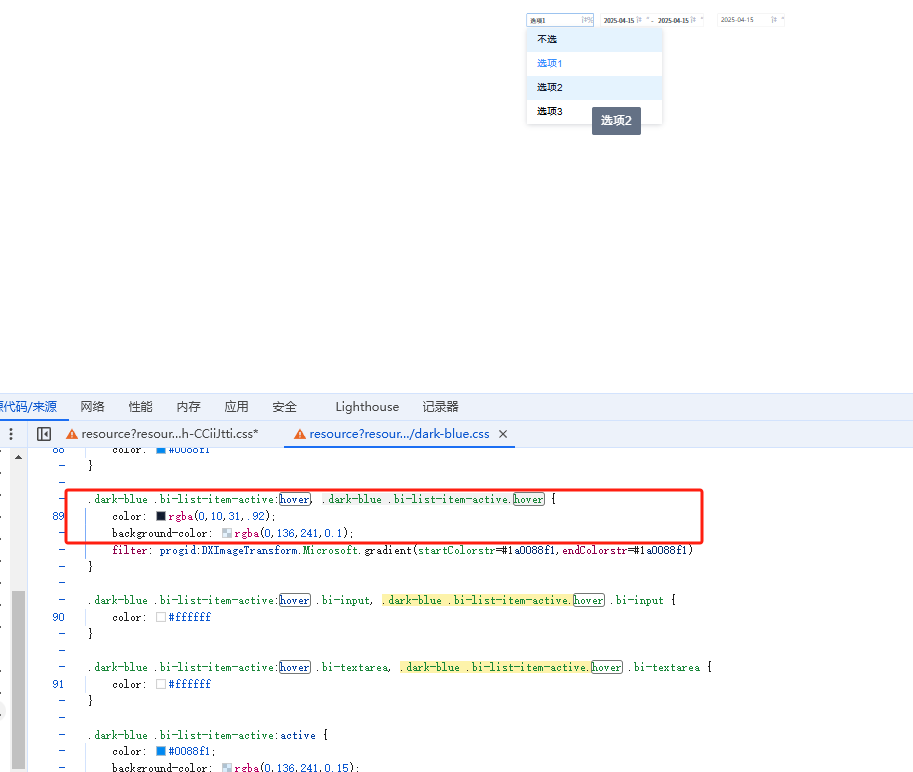Choose 选项1 in the dropdown list
Viewport: 913px width, 772px height.
[594, 63]
